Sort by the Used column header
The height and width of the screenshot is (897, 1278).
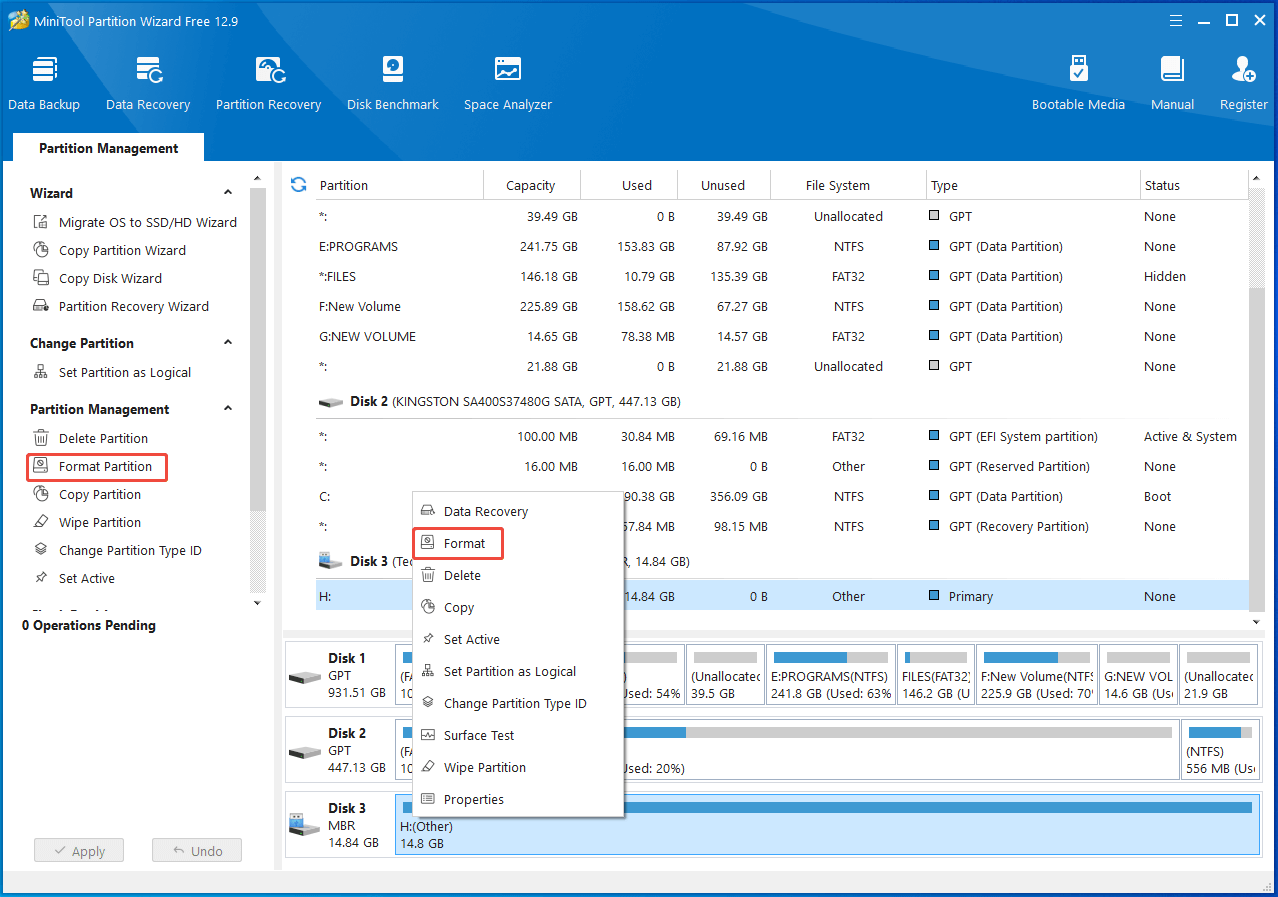(629, 185)
